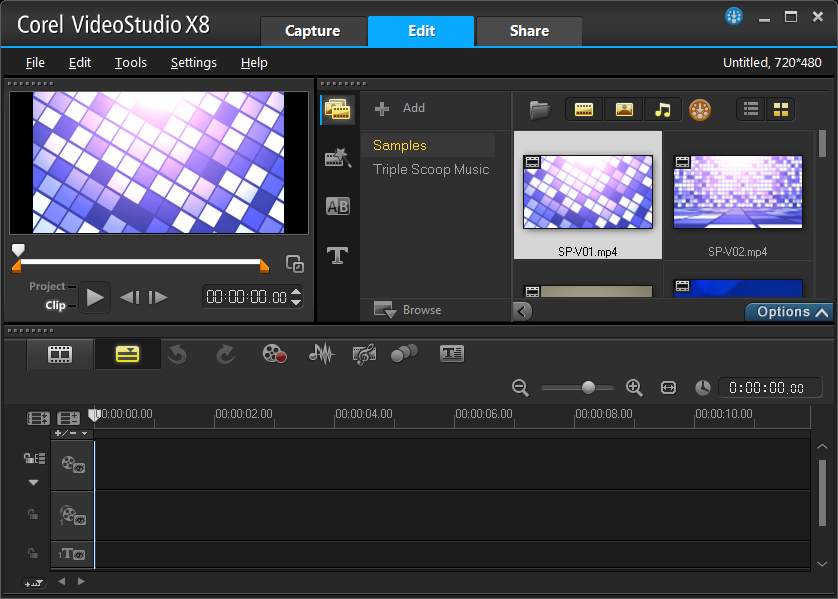The image size is (838, 599).
Task: Open the Sound Mixer icon
Action: pos(321,354)
